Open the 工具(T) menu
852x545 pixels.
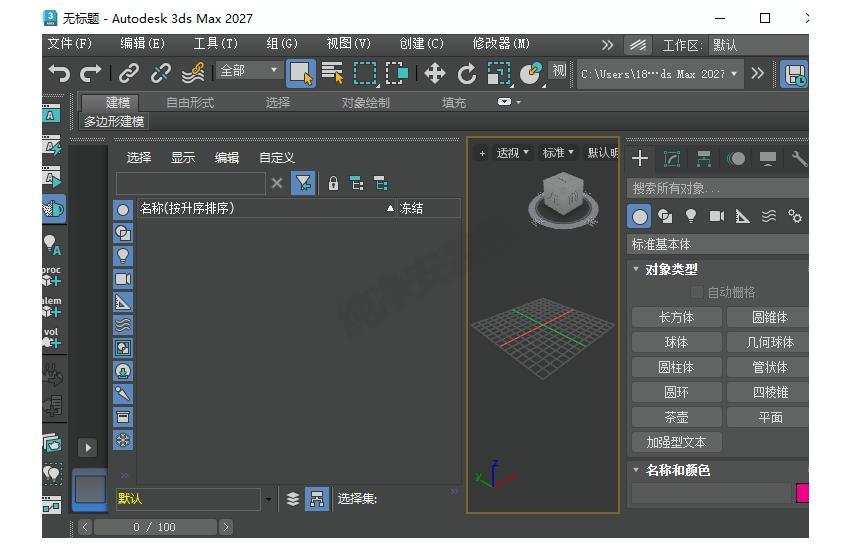tap(216, 43)
